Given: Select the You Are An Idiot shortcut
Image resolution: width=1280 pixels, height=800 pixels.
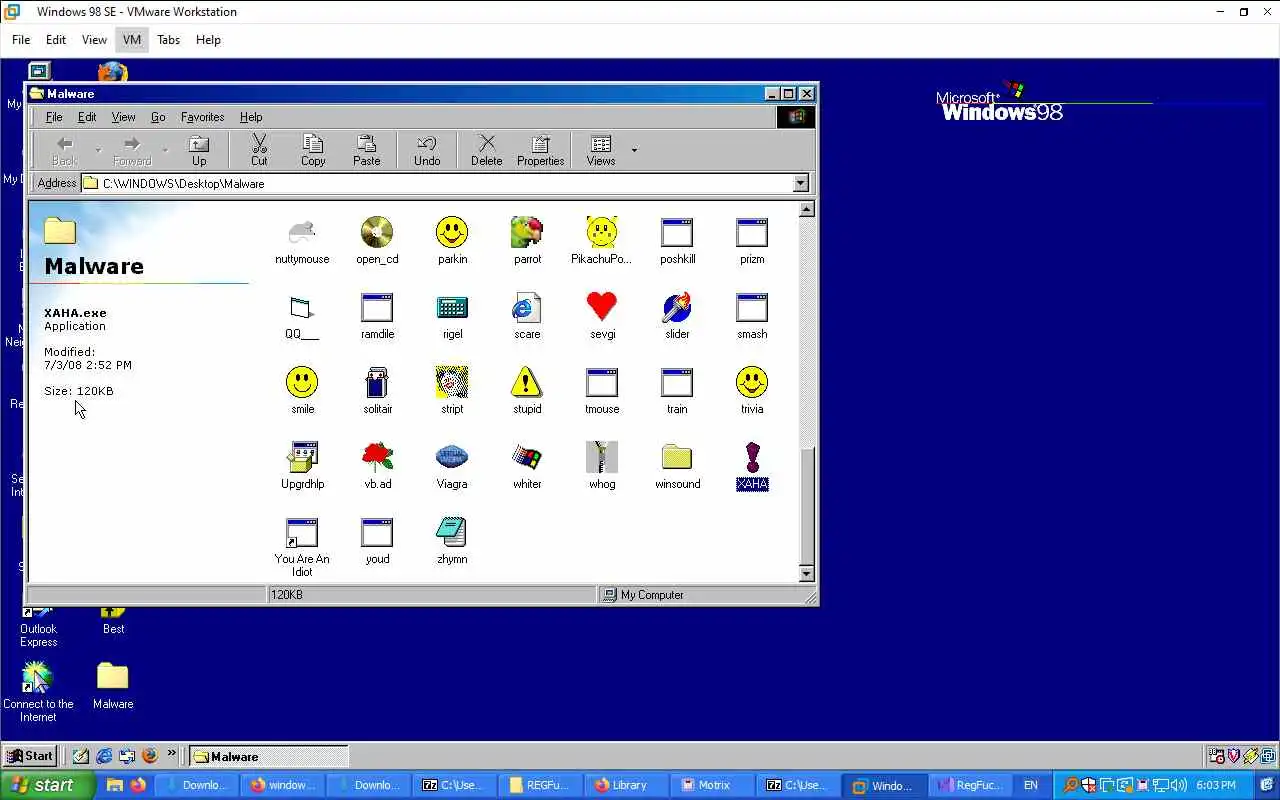Looking at the screenshot, I should pos(302,532).
